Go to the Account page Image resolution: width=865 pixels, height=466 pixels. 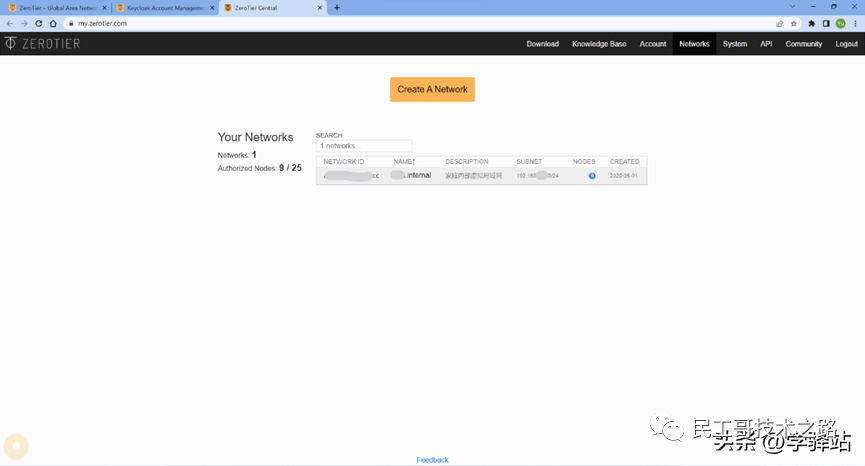point(653,44)
